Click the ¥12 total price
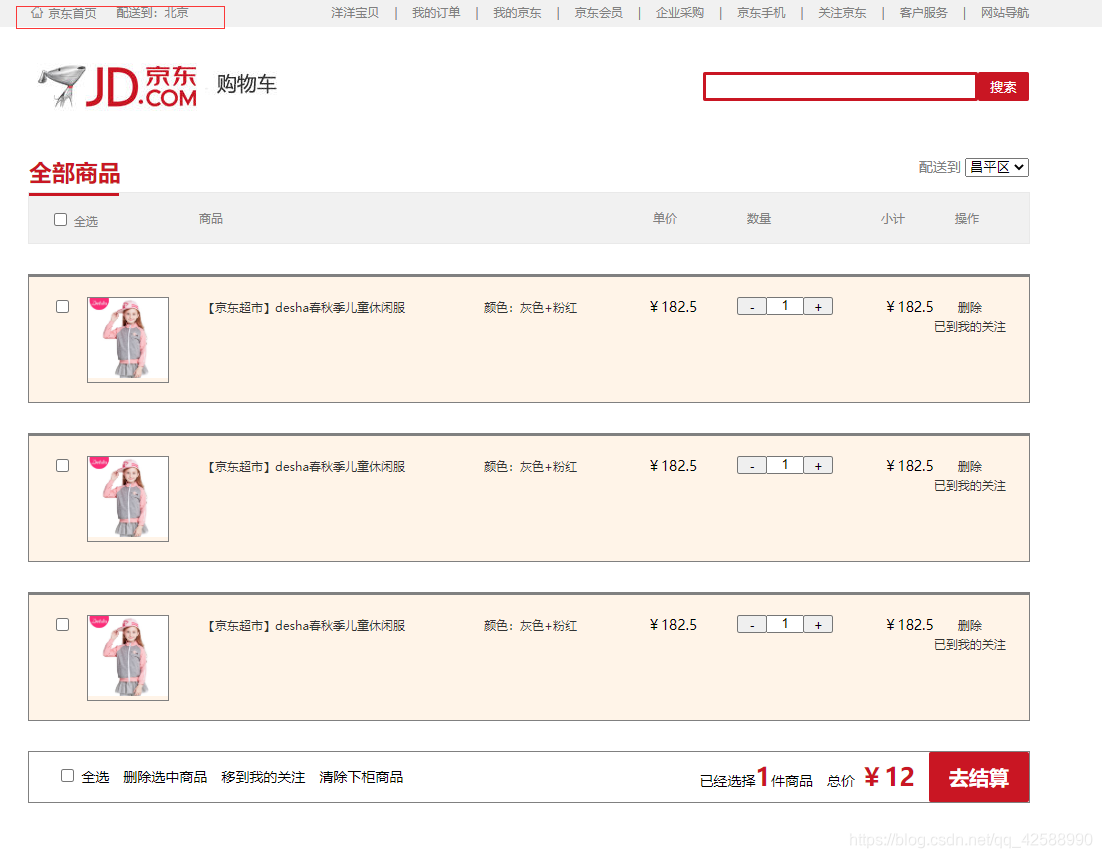 [889, 777]
